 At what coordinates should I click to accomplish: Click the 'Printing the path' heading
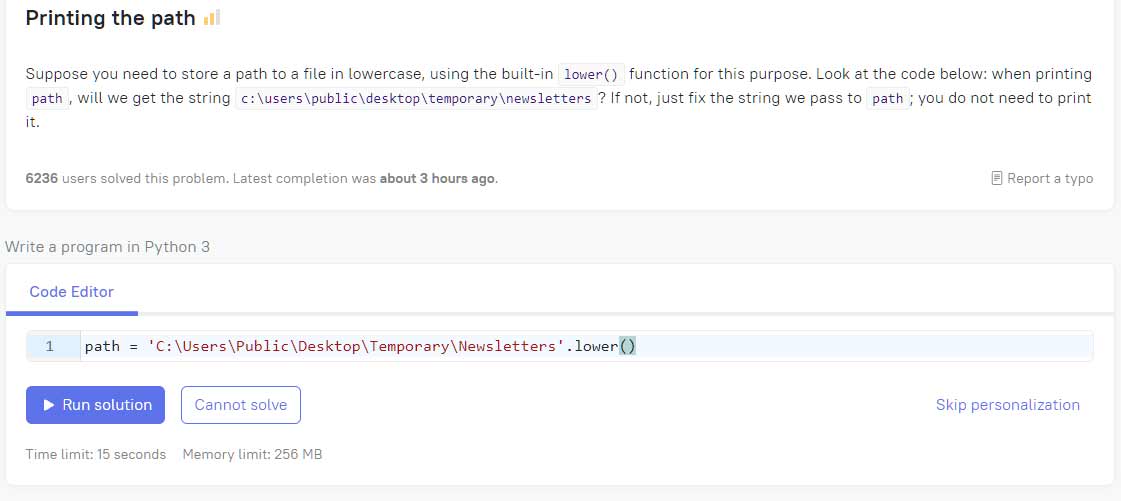[110, 19]
